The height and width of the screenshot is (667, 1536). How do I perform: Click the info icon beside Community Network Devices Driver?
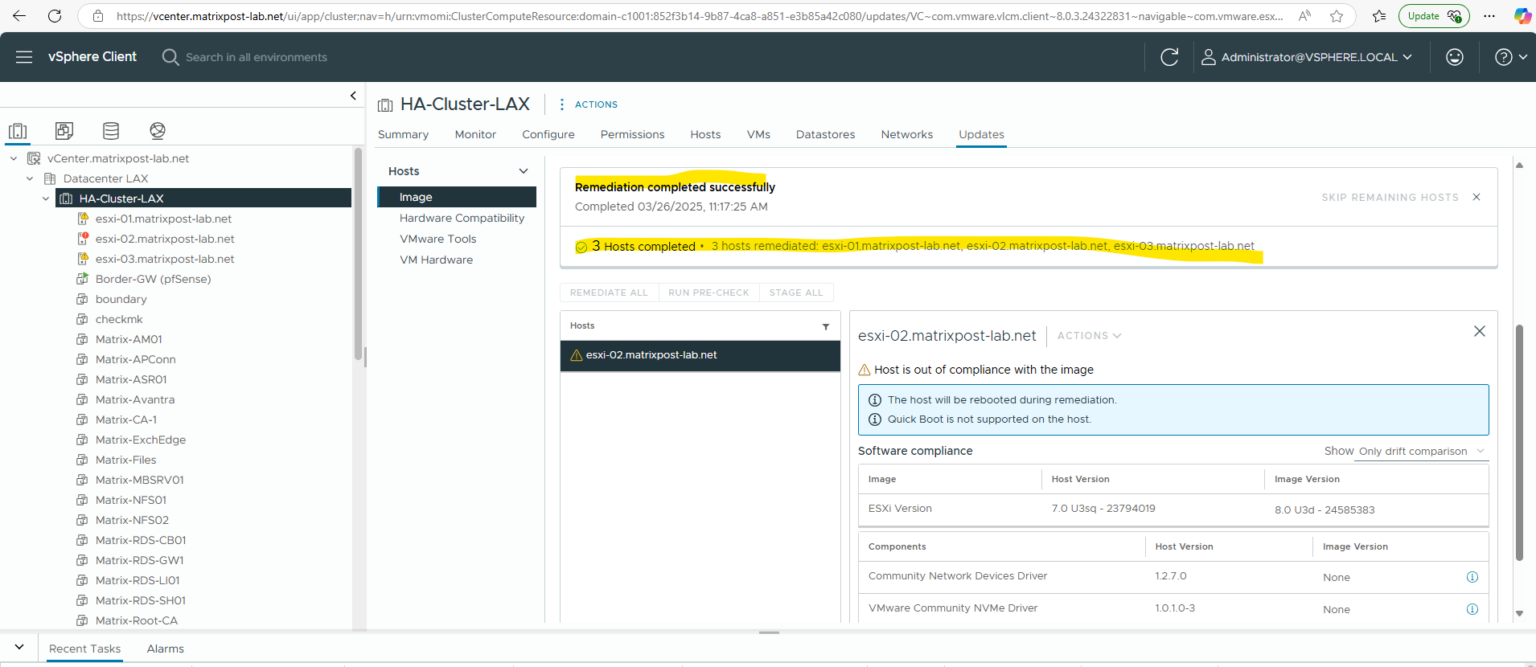coord(1472,577)
